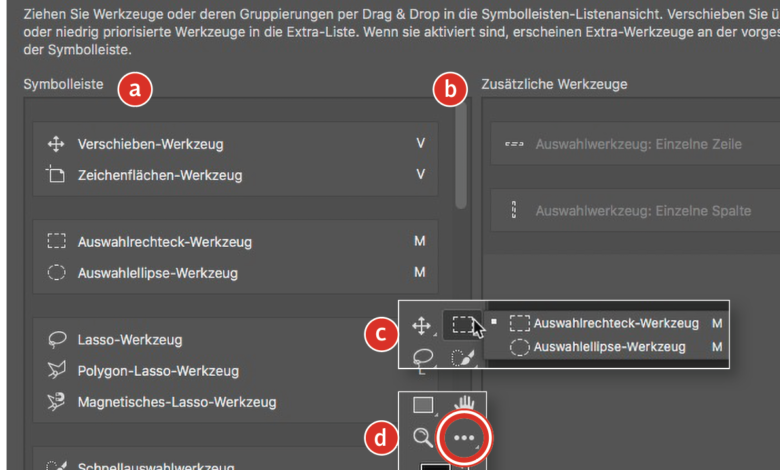Click the foreground color swatch below zoom tool
The image size is (780, 470).
[435, 467]
